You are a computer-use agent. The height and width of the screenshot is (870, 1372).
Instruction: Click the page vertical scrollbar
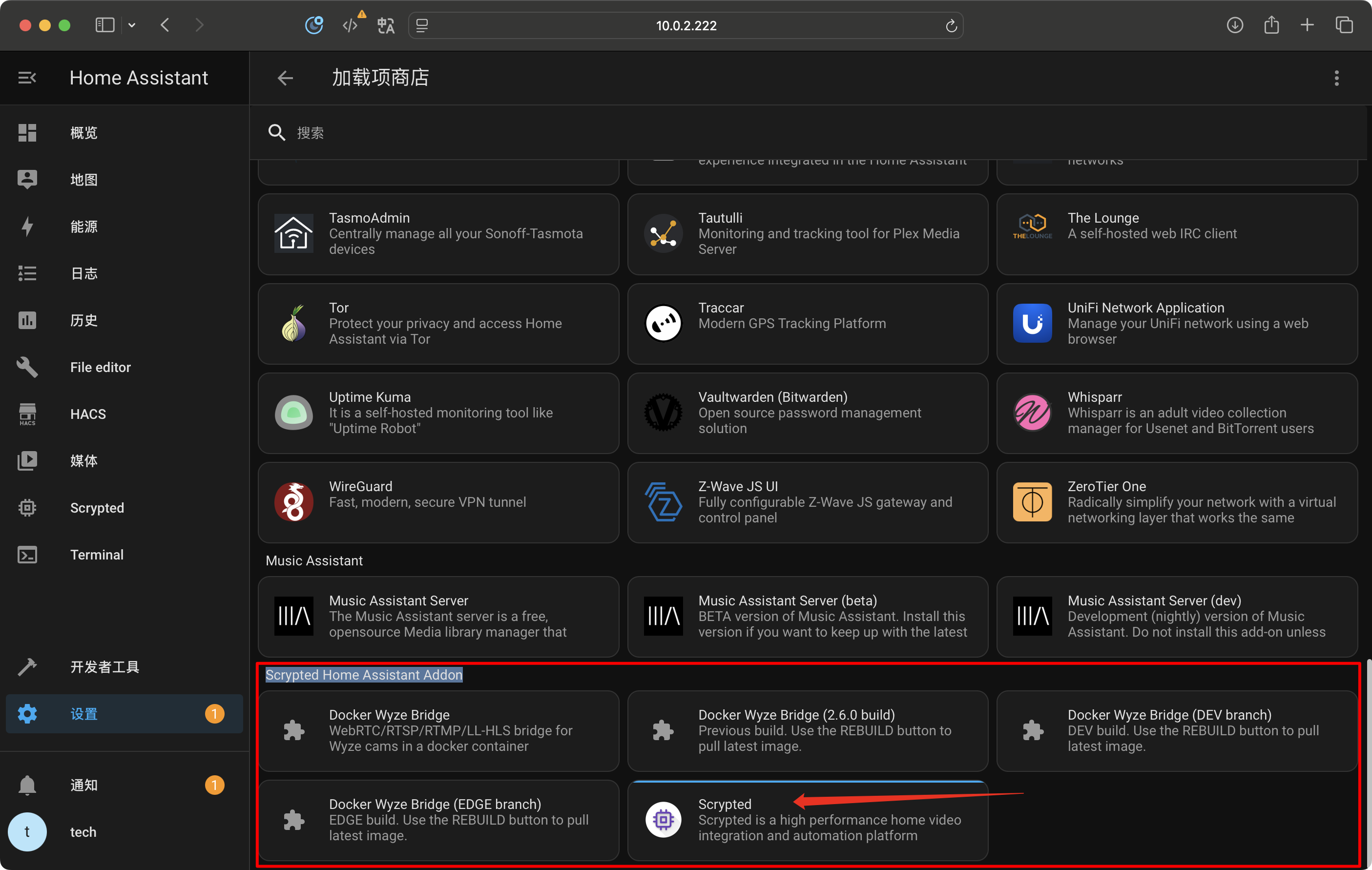point(1368,764)
